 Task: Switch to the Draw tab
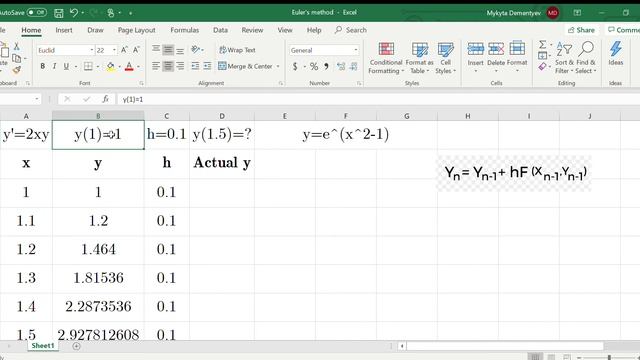[95, 30]
